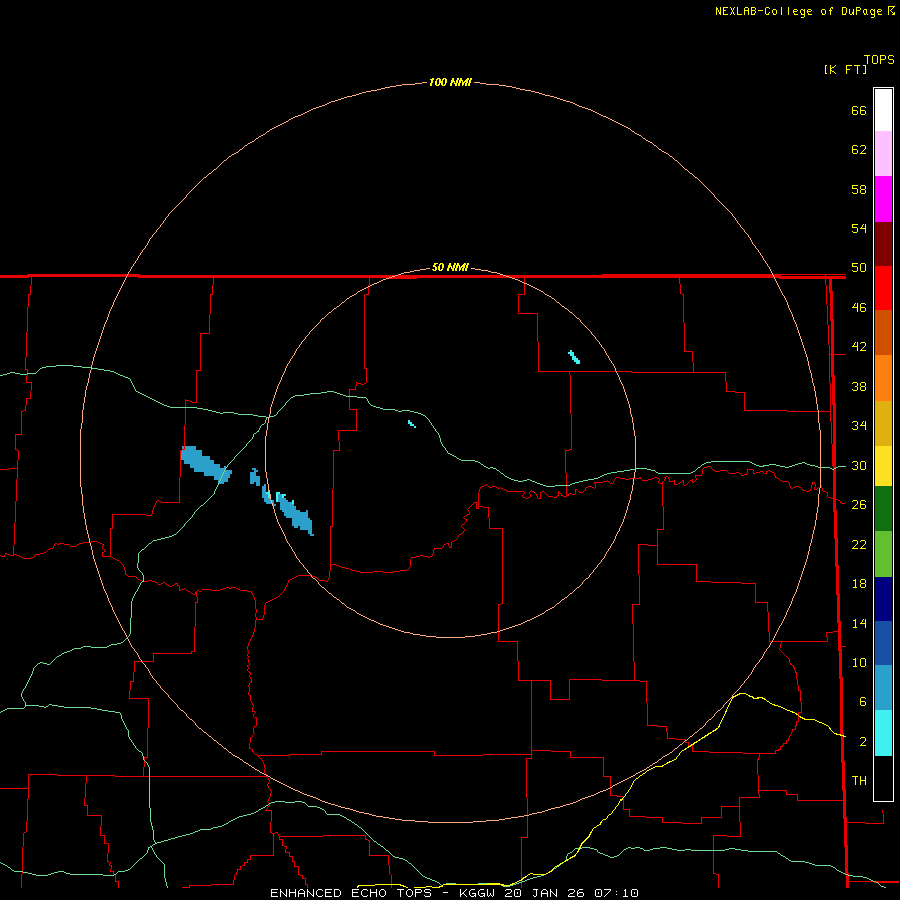
Task: Click the gold legend swatch
Action: click(x=883, y=424)
